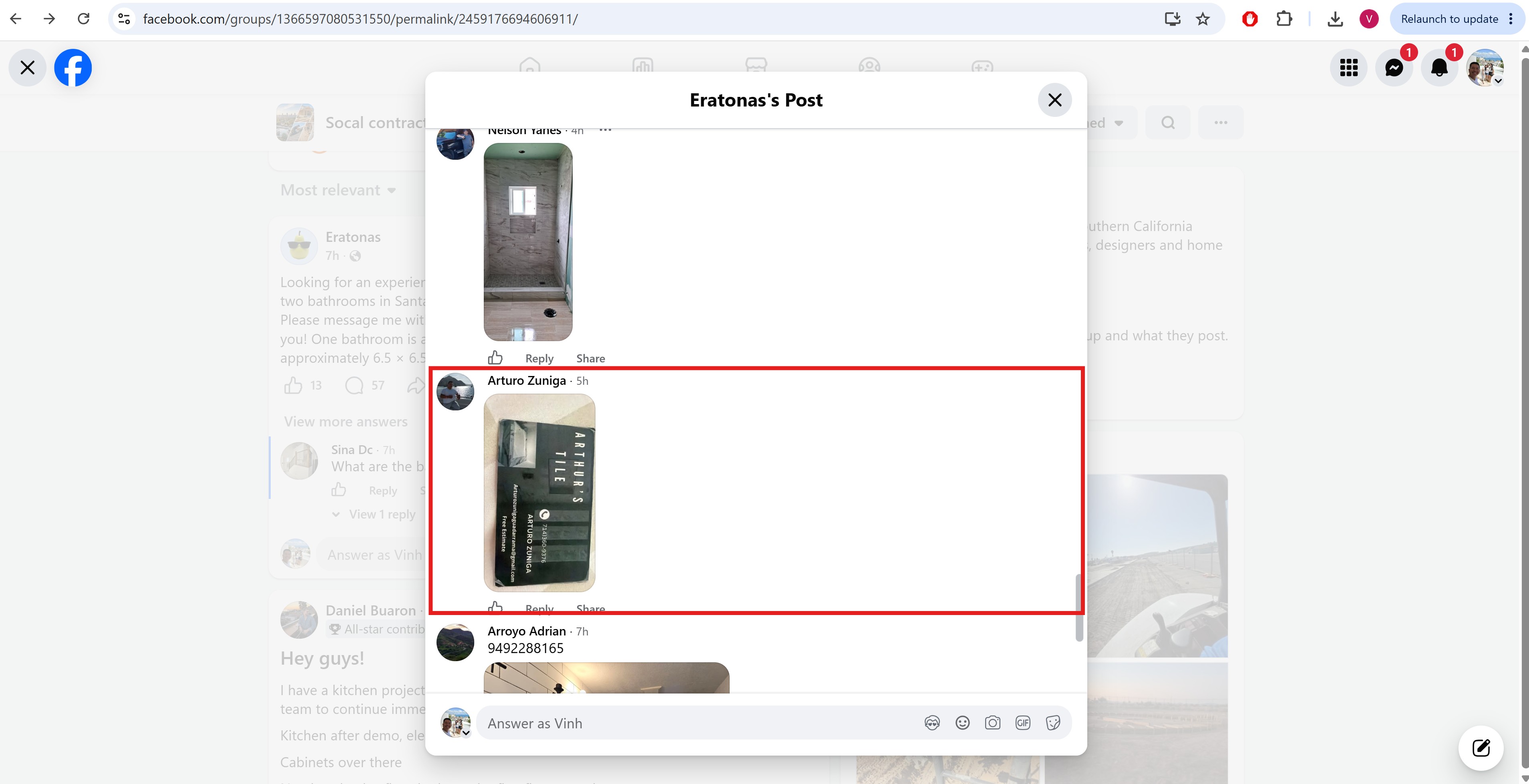Open options for Nelson Yanes' comment
The width and height of the screenshot is (1529, 784).
(x=606, y=130)
